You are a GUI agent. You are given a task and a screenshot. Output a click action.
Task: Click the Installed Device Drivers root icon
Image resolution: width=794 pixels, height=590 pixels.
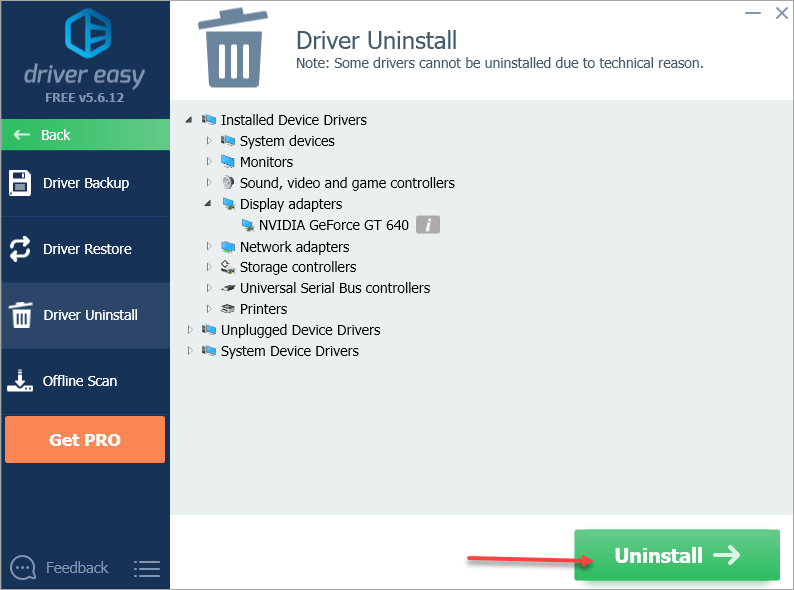[x=209, y=120]
